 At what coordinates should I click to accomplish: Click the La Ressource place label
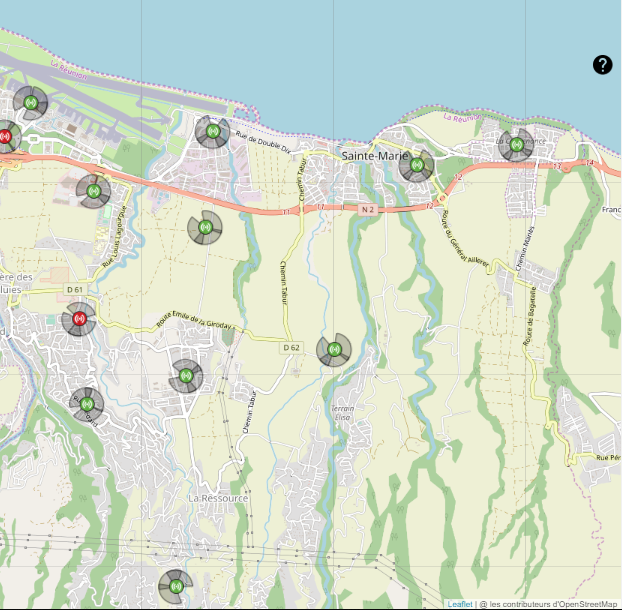coord(217,497)
